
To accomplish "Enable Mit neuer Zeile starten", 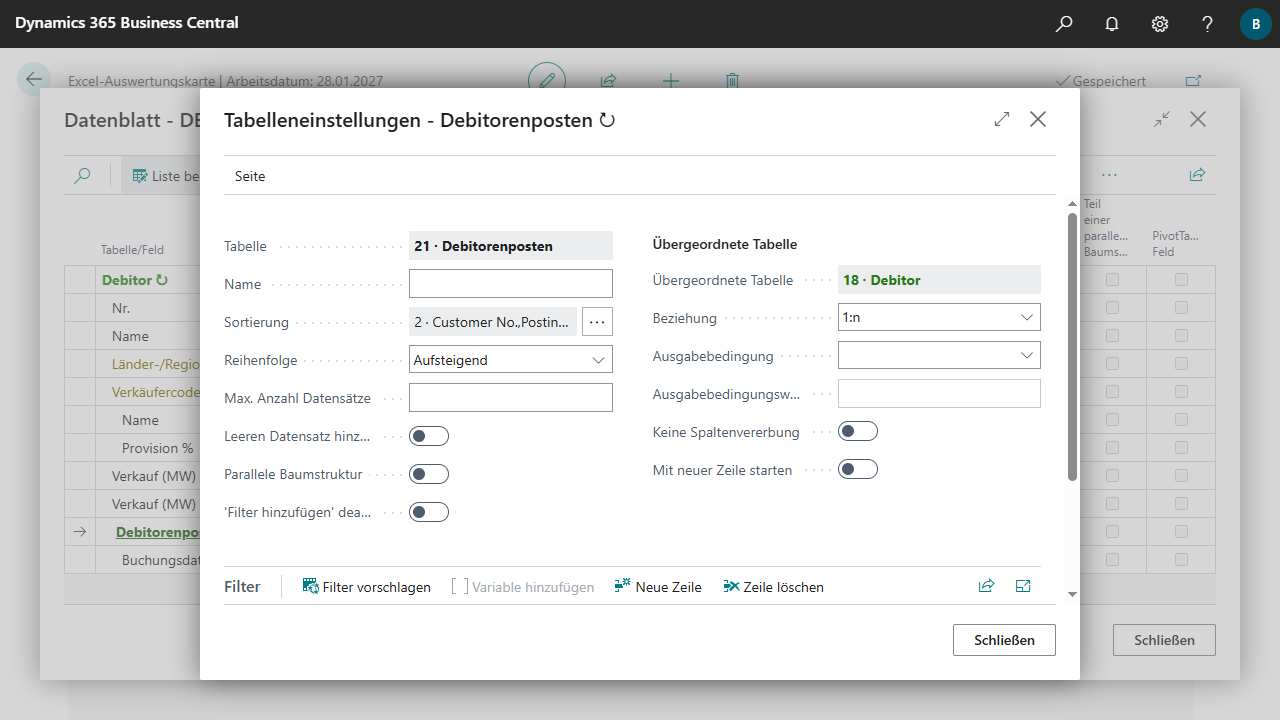I will pos(857,470).
